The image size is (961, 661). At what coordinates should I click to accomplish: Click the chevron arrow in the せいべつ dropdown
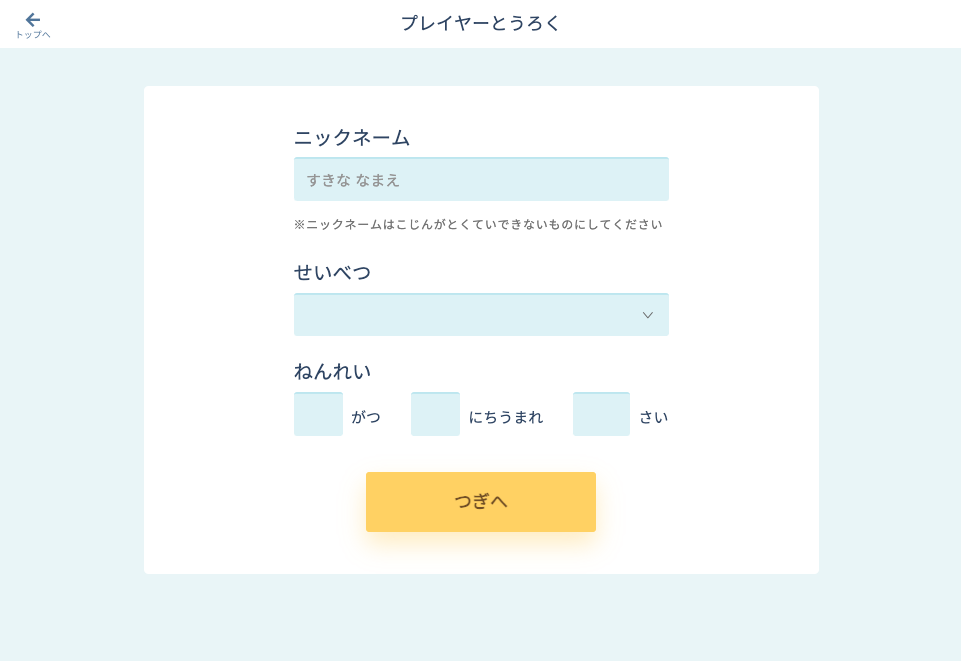[x=647, y=315]
